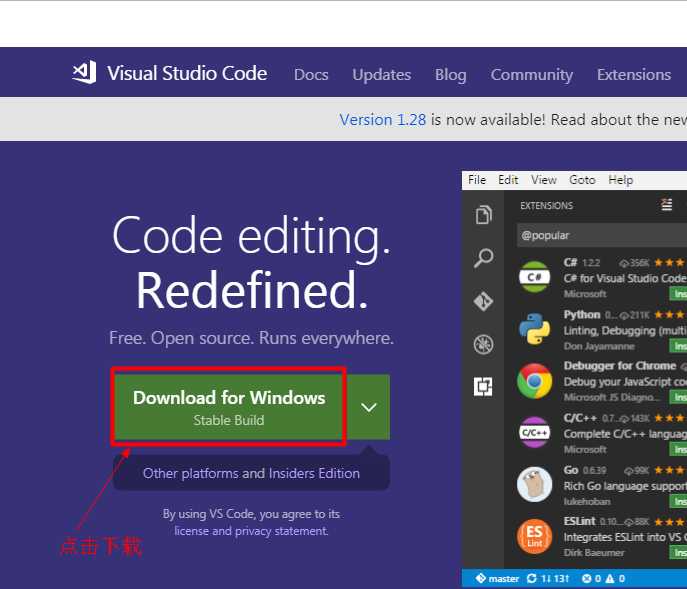This screenshot has height=589, width=687.
Task: Click Install button for Debugger for Chrome
Action: click(679, 397)
